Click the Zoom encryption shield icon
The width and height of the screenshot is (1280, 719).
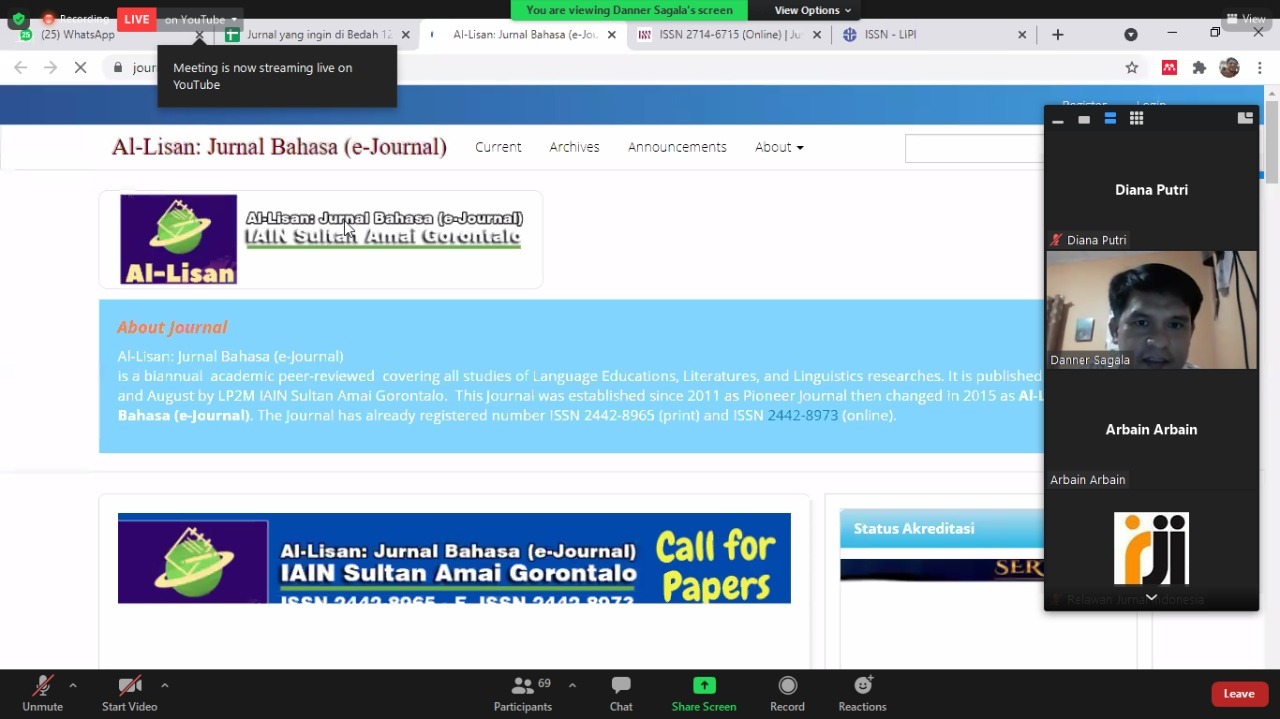18,19
